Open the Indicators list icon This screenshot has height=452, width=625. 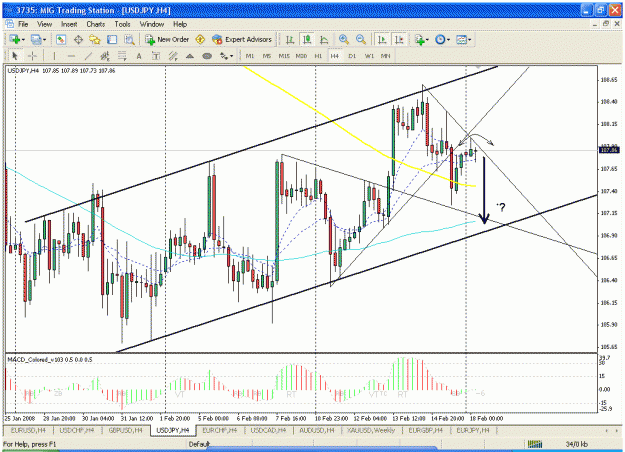coord(419,39)
